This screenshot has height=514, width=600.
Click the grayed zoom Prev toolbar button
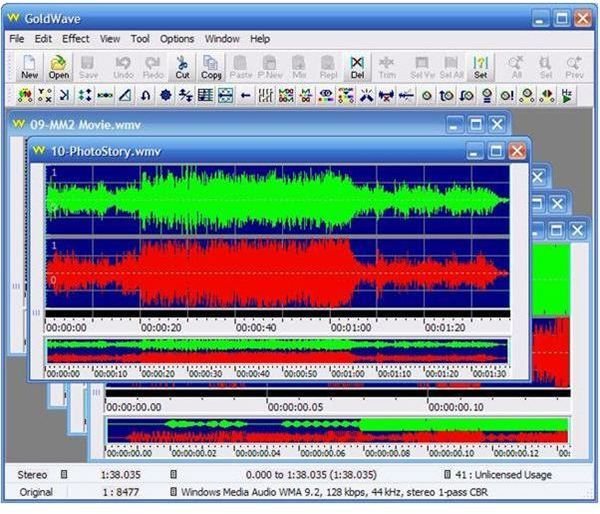(575, 67)
